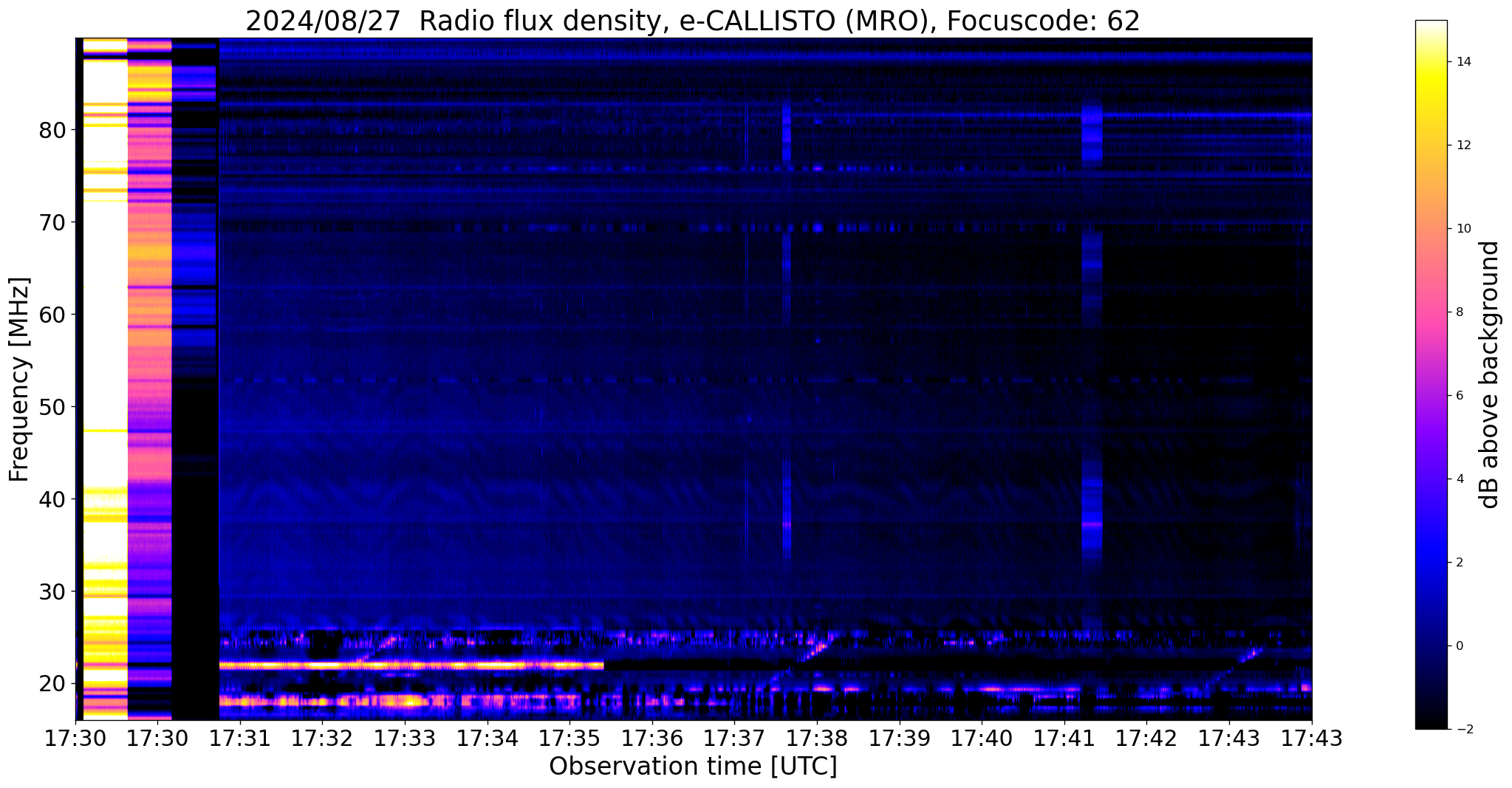Click the 17:36 time tick label
This screenshot has height=788, width=1512.
pyautogui.click(x=651, y=738)
